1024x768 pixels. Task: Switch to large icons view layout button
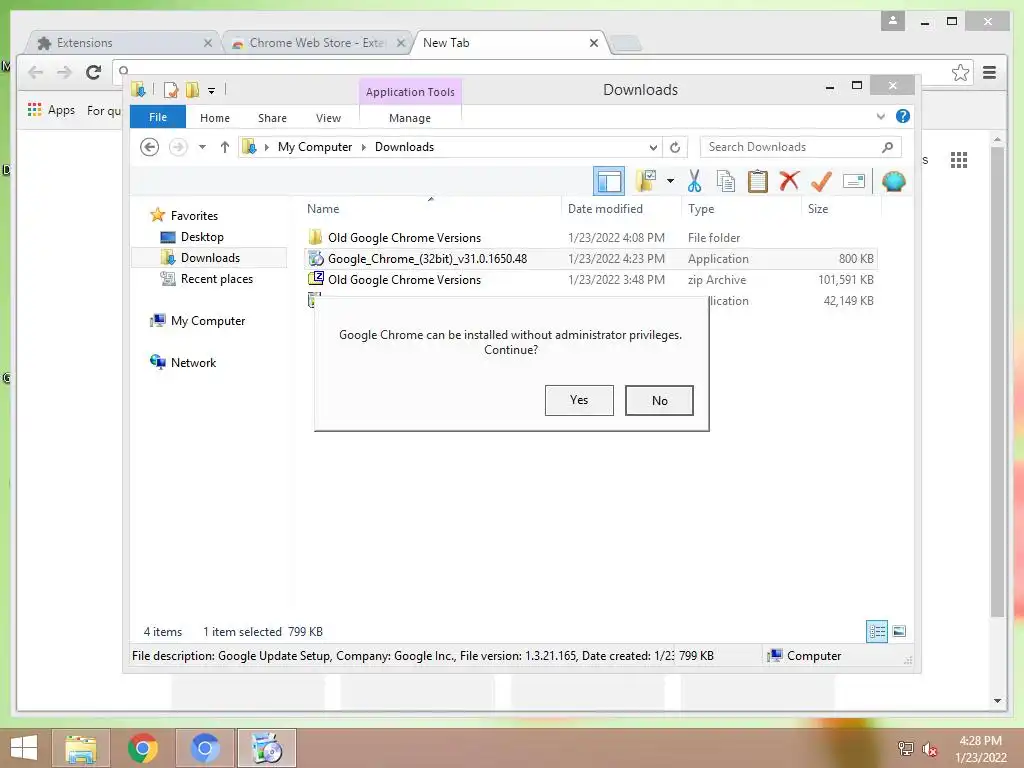point(899,631)
